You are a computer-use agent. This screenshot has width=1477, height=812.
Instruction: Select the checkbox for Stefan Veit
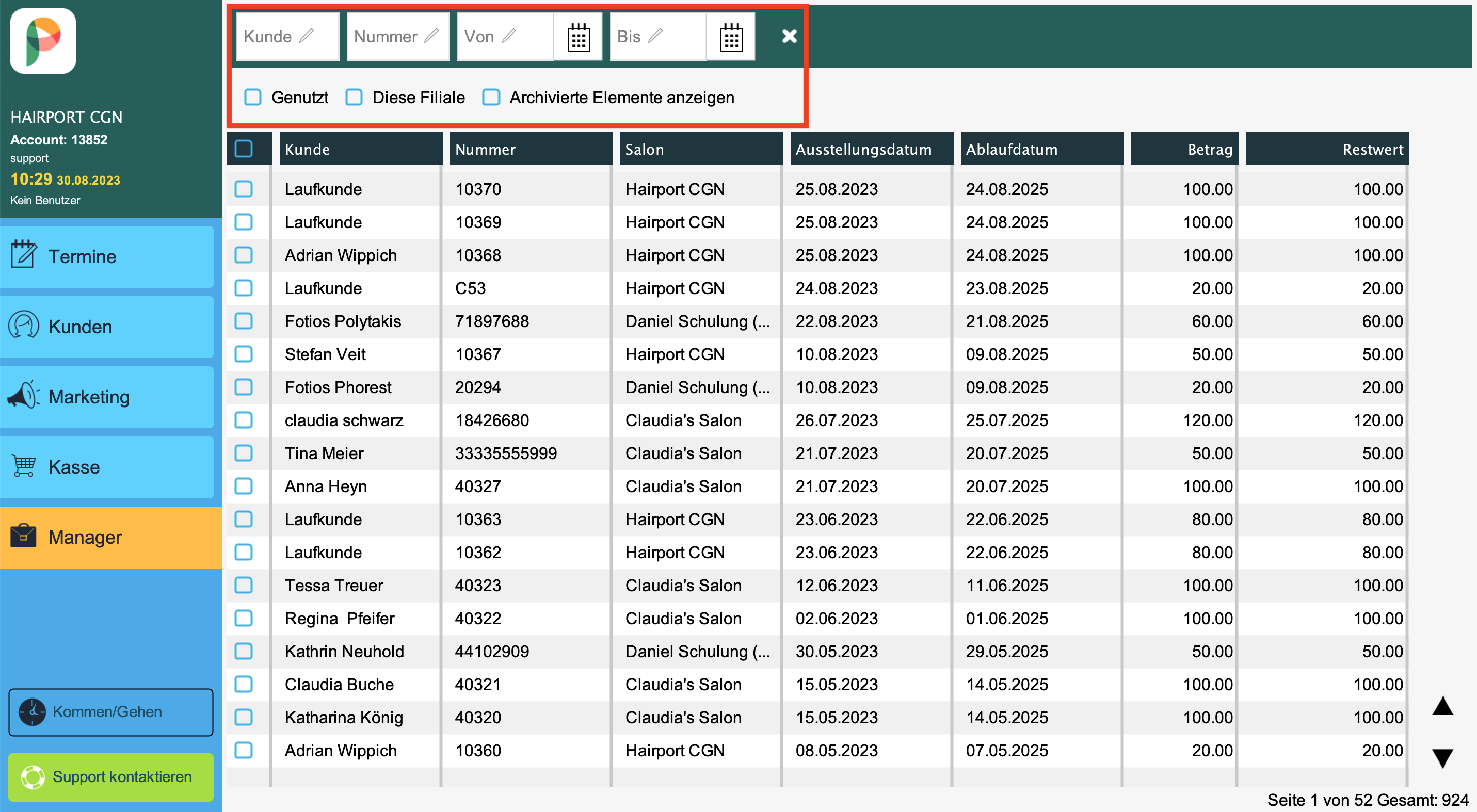pyautogui.click(x=244, y=353)
